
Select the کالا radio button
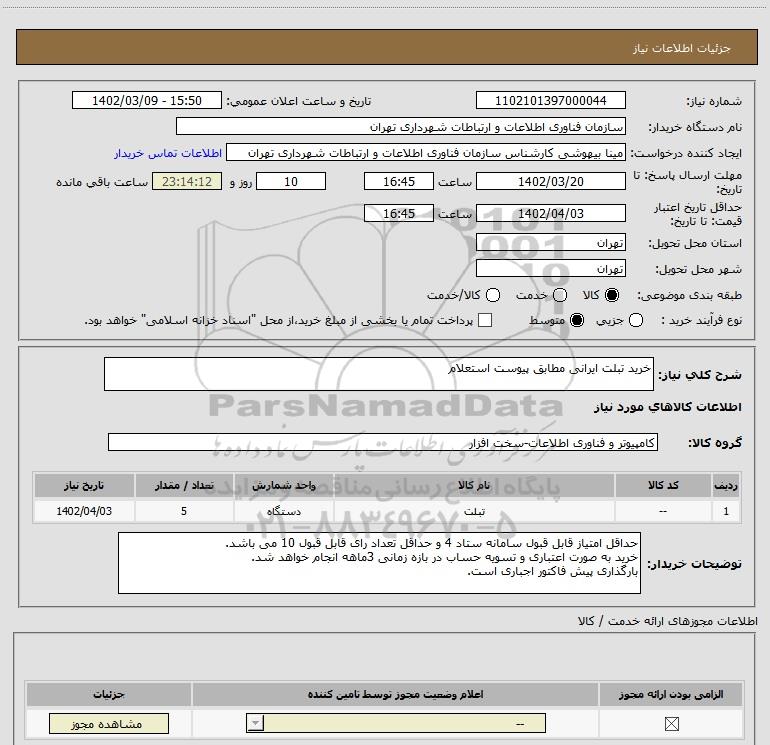click(x=612, y=295)
